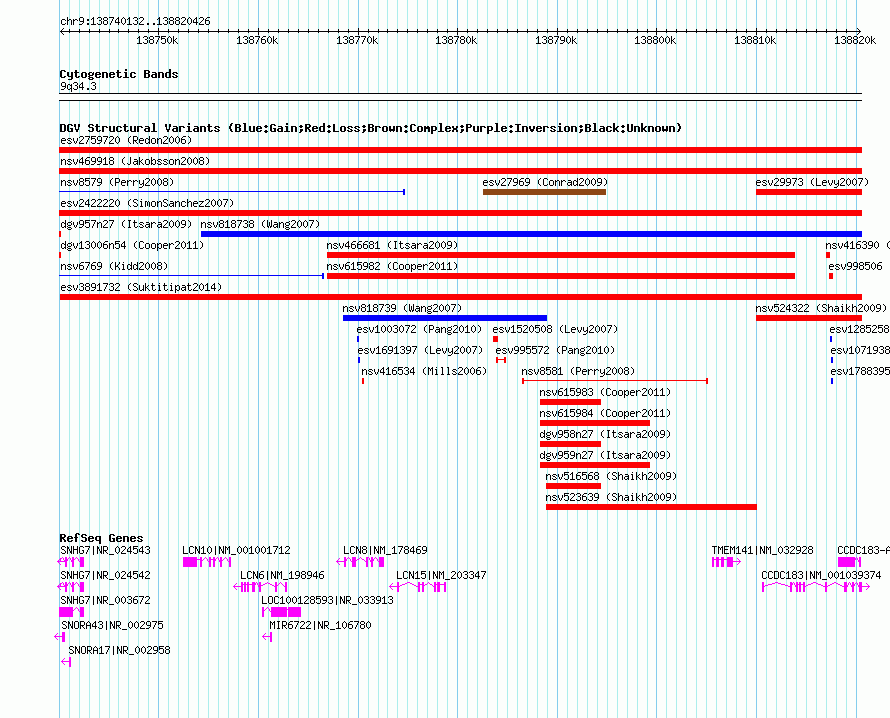This screenshot has height=718, width=890.
Task: Click the SNHG7|NR_003672 gene glyph
Action: [72, 612]
